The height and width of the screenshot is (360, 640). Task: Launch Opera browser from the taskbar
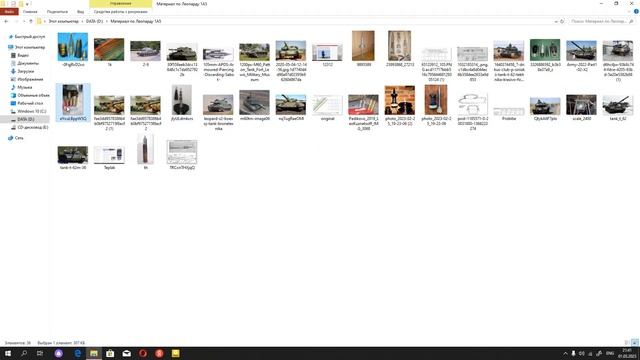(x=143, y=353)
